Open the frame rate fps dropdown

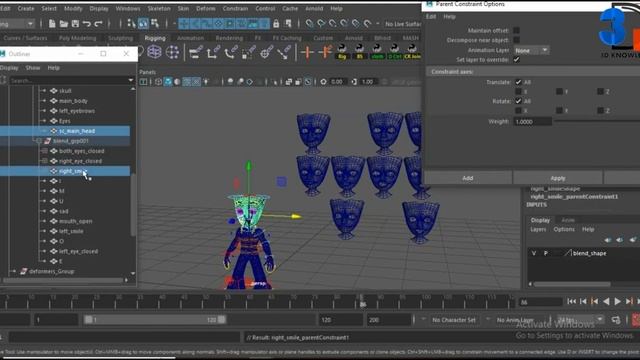coord(580,320)
